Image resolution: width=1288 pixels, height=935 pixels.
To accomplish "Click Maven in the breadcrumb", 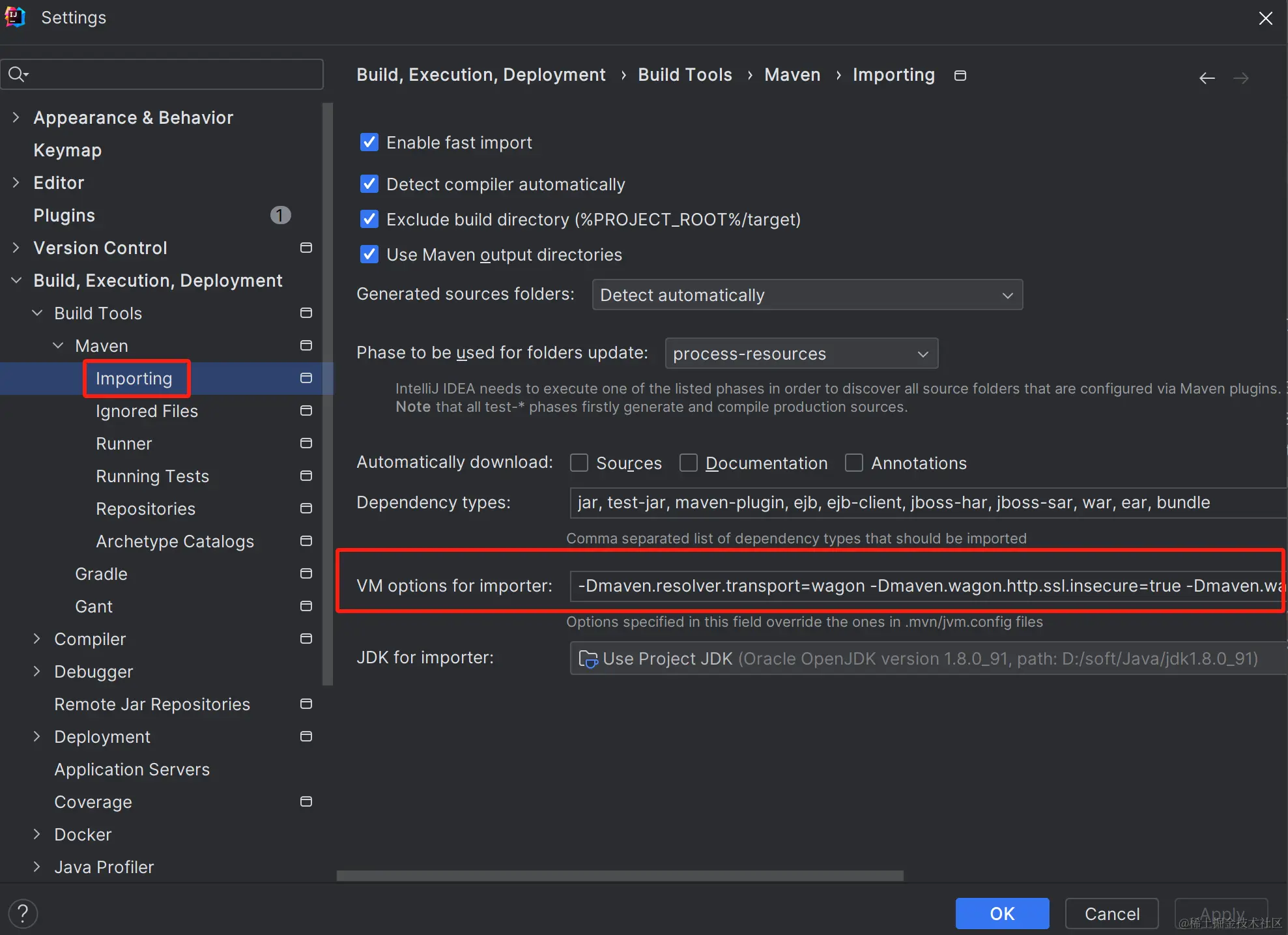I will click(x=792, y=75).
